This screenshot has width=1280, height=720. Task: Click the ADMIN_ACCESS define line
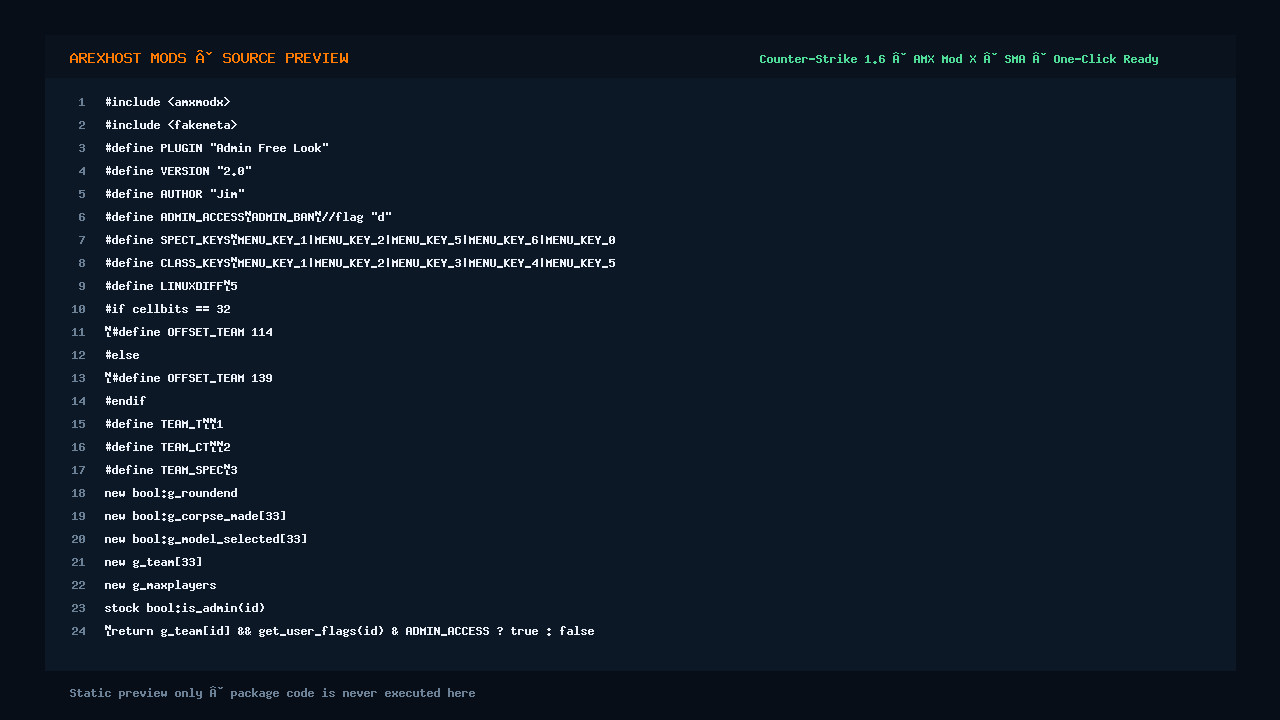248,217
